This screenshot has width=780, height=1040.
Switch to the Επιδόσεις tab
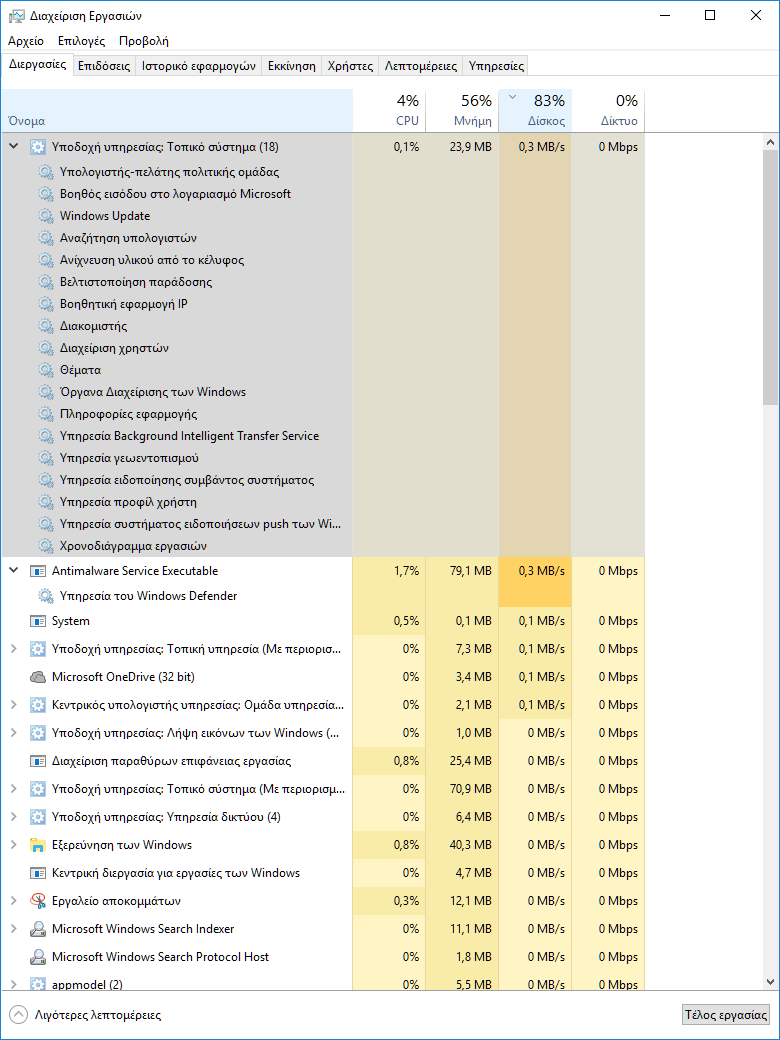coord(104,66)
